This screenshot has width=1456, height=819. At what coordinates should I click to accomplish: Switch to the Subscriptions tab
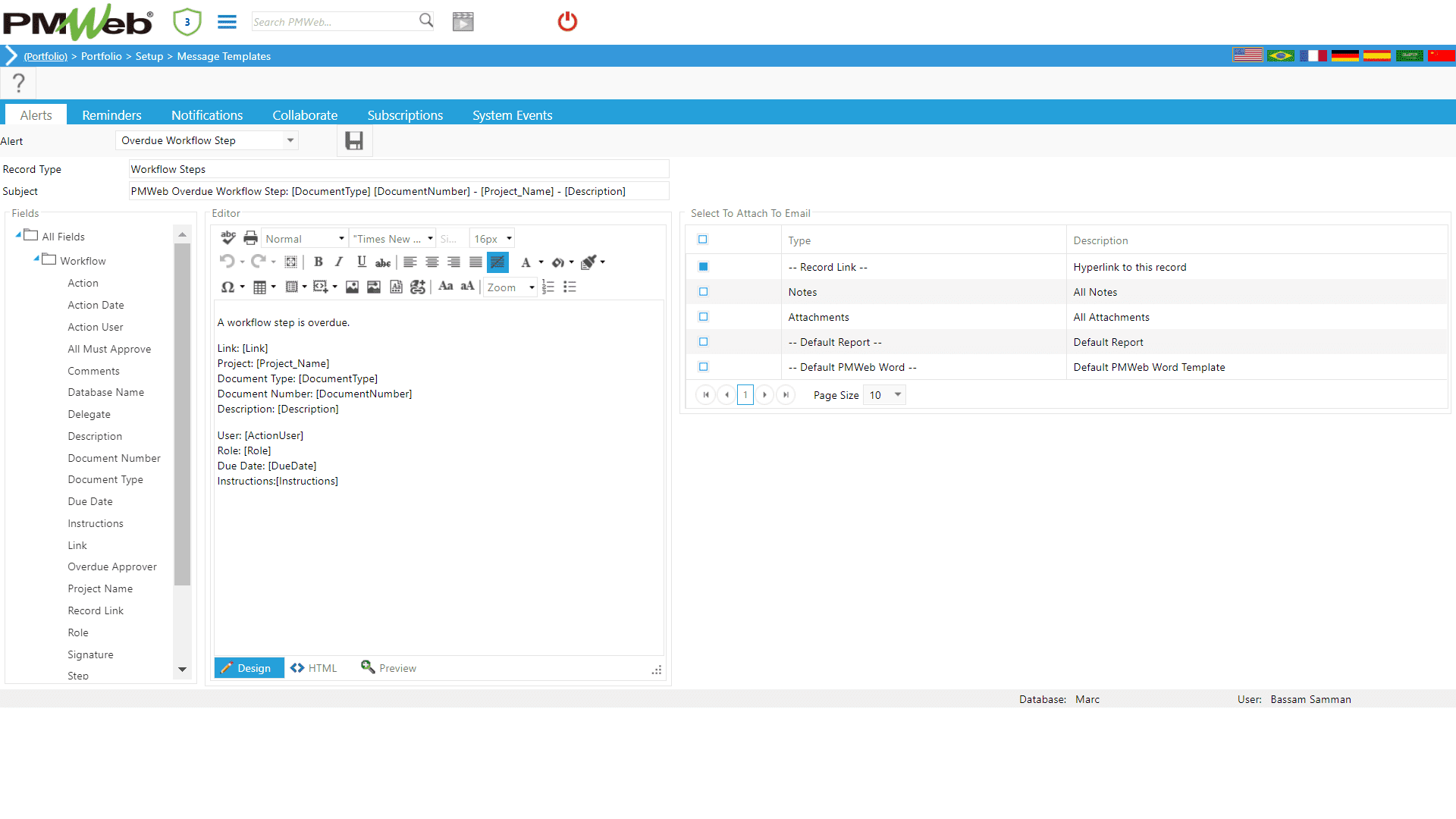[405, 115]
